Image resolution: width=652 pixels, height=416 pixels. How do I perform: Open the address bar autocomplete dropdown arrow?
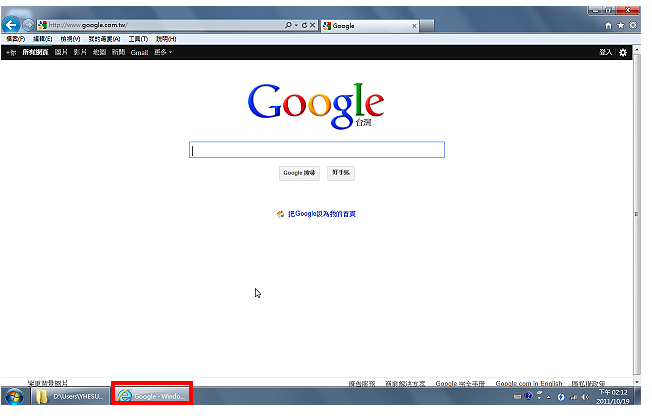(296, 25)
